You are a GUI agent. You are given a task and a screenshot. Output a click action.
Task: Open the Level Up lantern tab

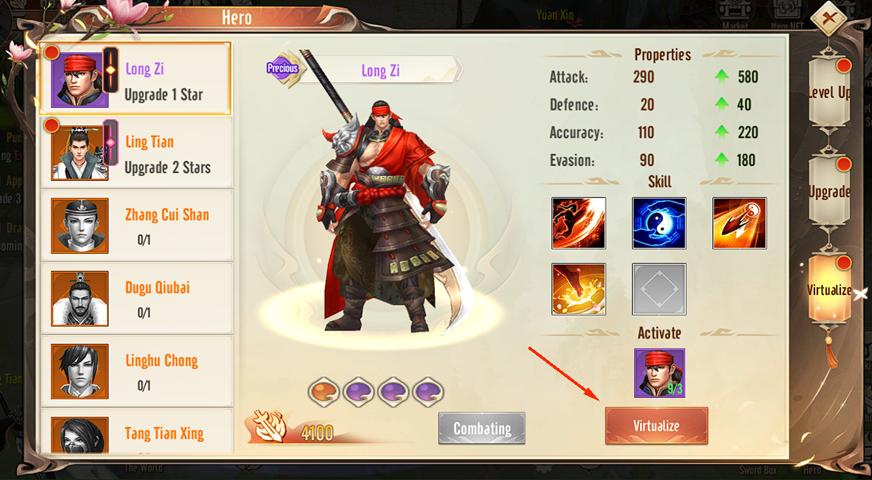[829, 92]
